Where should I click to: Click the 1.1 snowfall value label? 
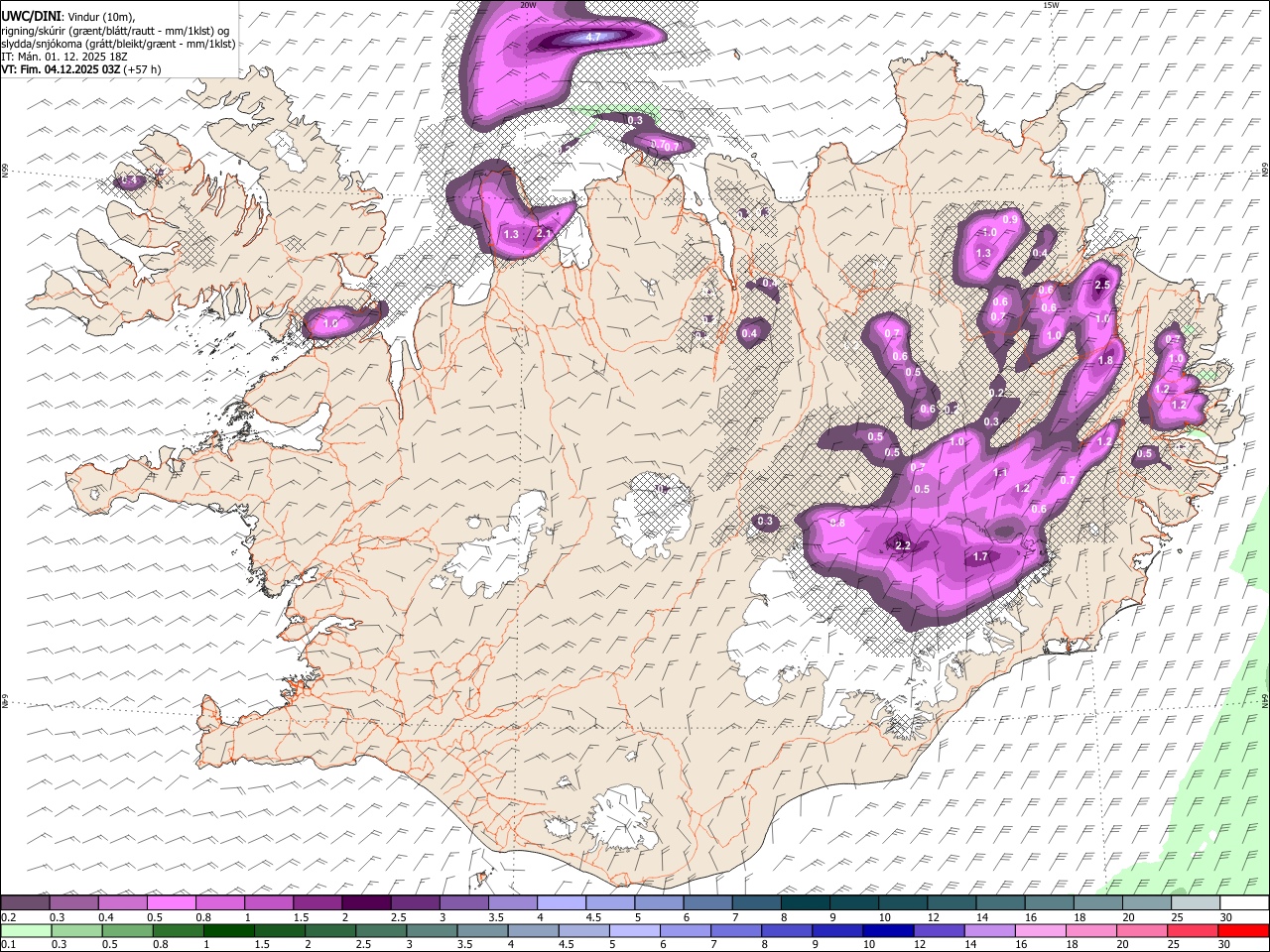[x=1001, y=473]
